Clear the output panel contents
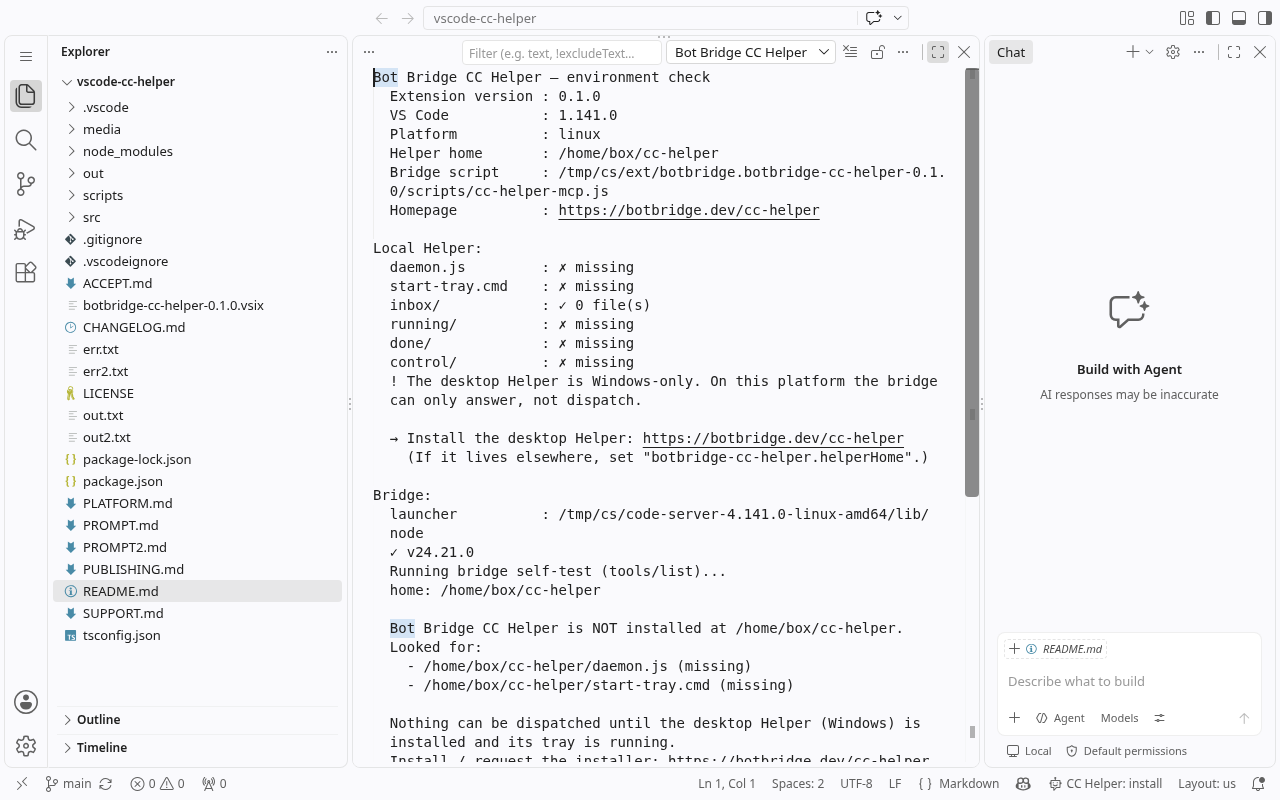1280x800 pixels. (850, 52)
